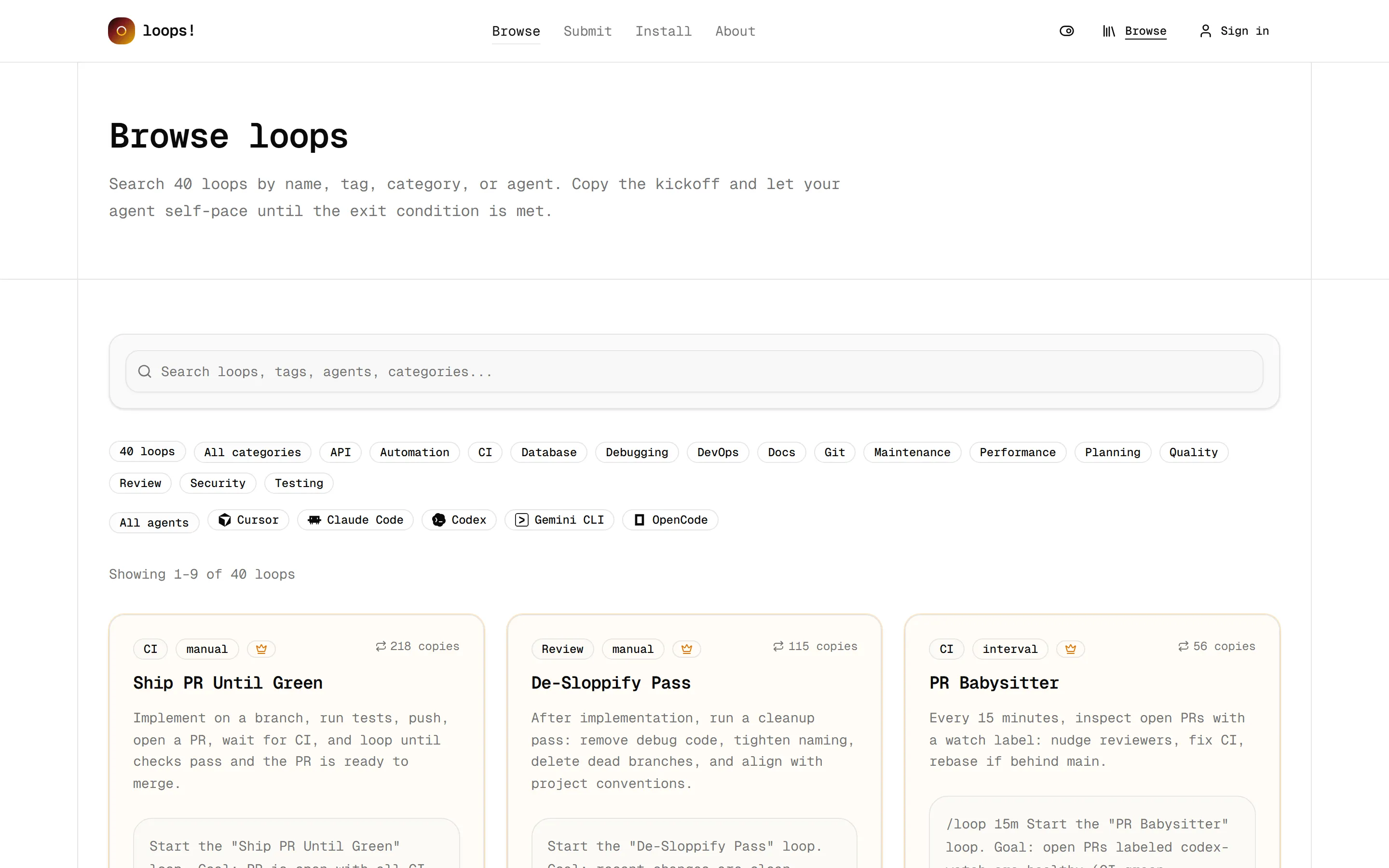Filter by Maintenance category
The height and width of the screenshot is (868, 1389).
(x=912, y=452)
